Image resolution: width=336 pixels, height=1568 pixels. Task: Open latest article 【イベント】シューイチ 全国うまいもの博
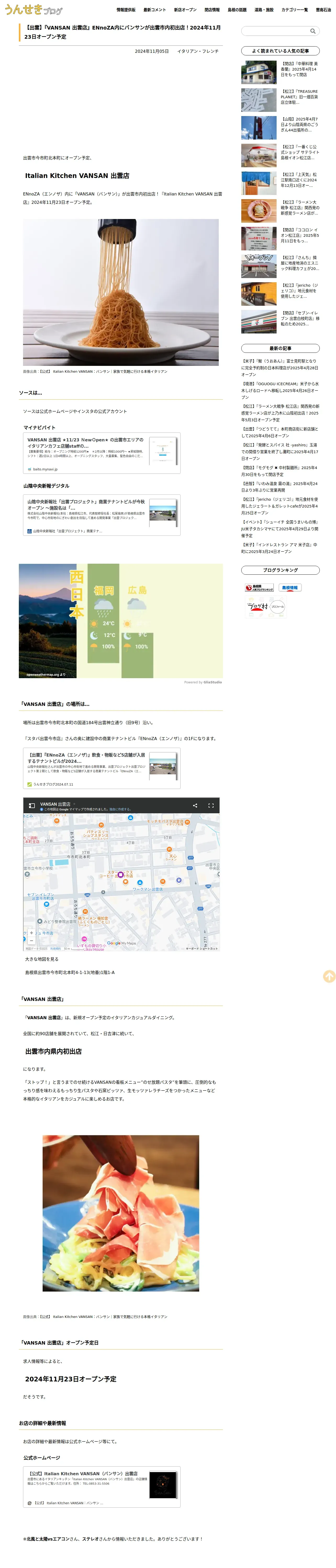pos(280,529)
